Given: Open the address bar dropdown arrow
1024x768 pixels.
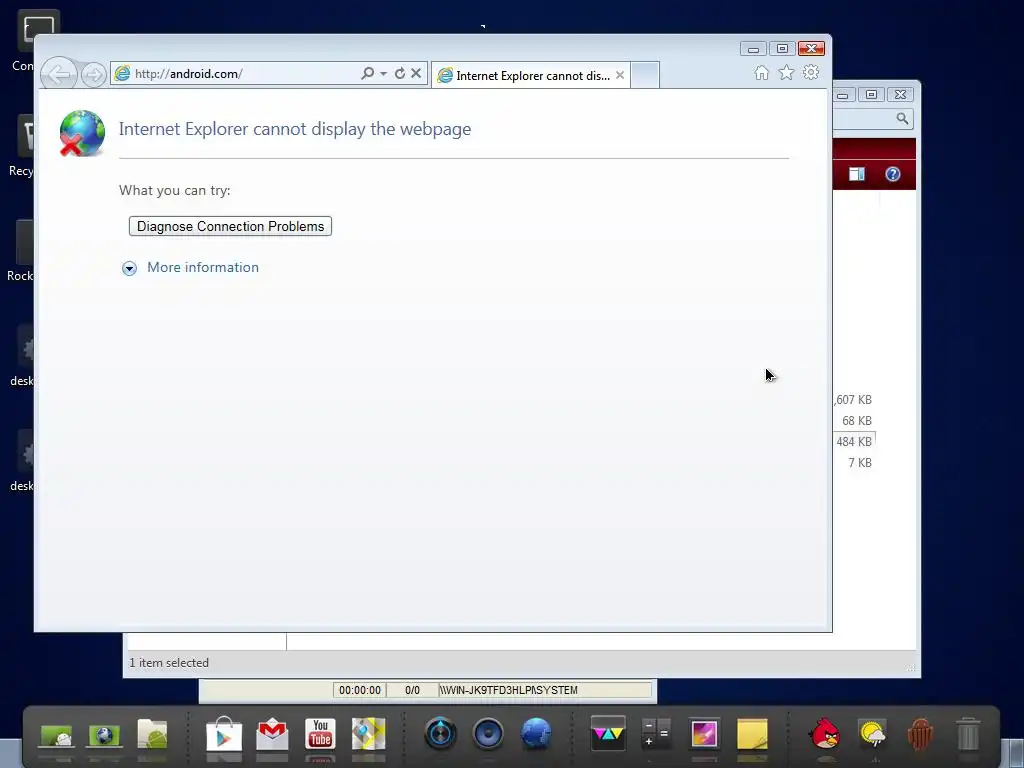Looking at the screenshot, I should tap(383, 74).
